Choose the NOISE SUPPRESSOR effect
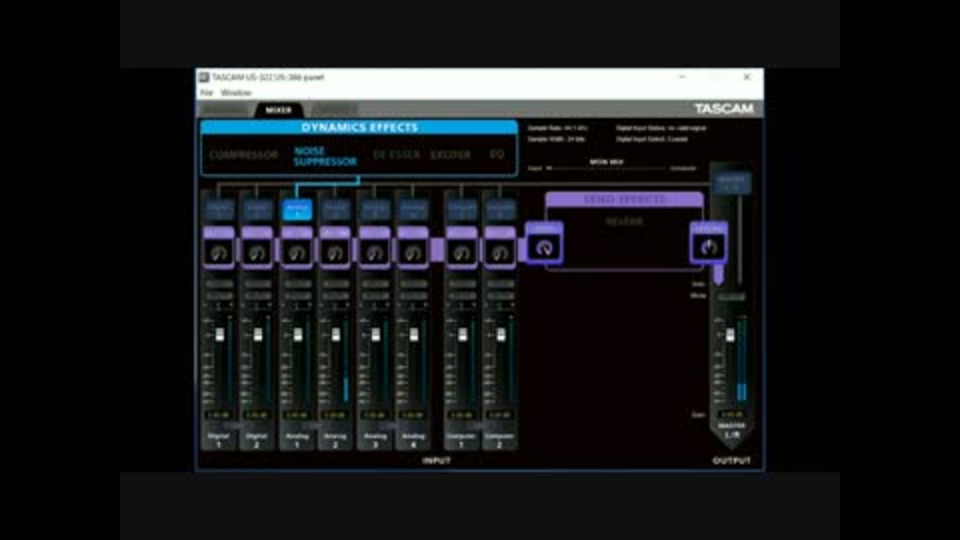 point(325,156)
